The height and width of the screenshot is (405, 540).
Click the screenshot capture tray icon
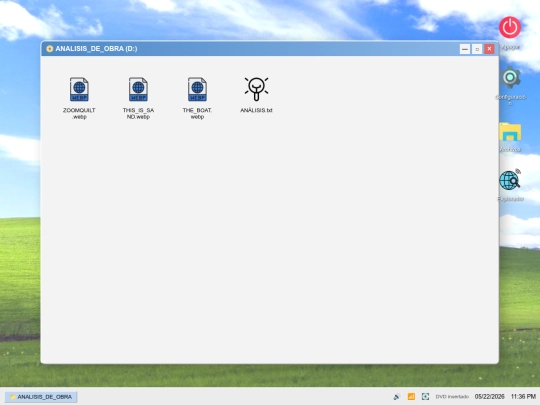point(425,397)
